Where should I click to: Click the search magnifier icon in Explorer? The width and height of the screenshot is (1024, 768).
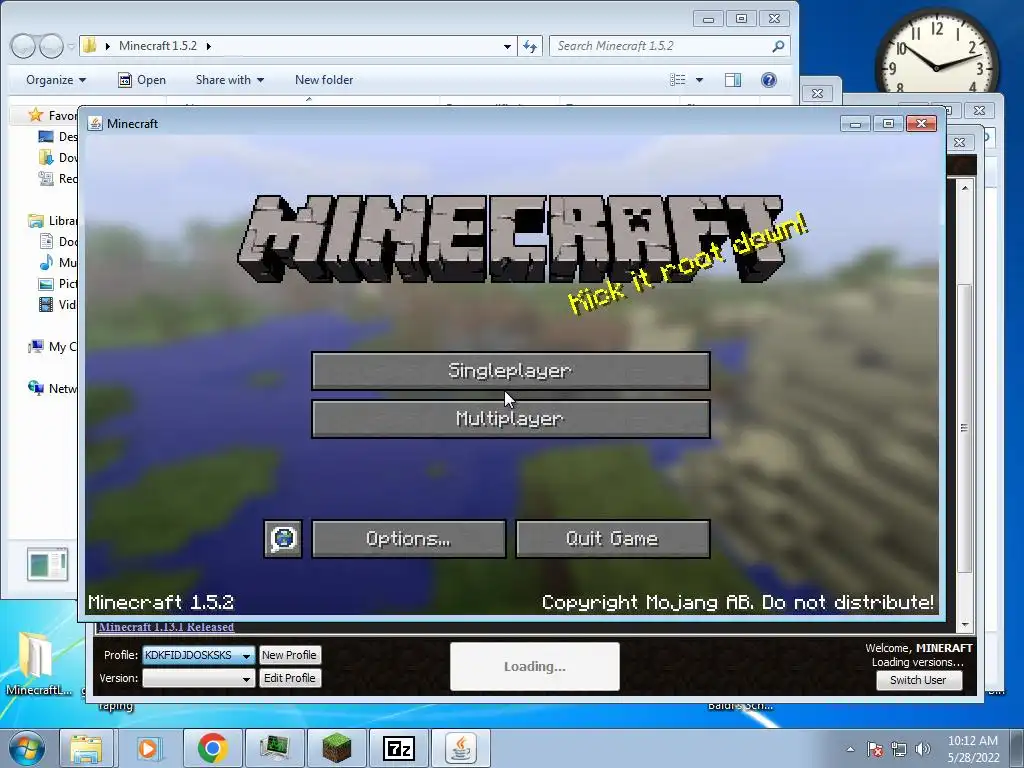coord(778,46)
